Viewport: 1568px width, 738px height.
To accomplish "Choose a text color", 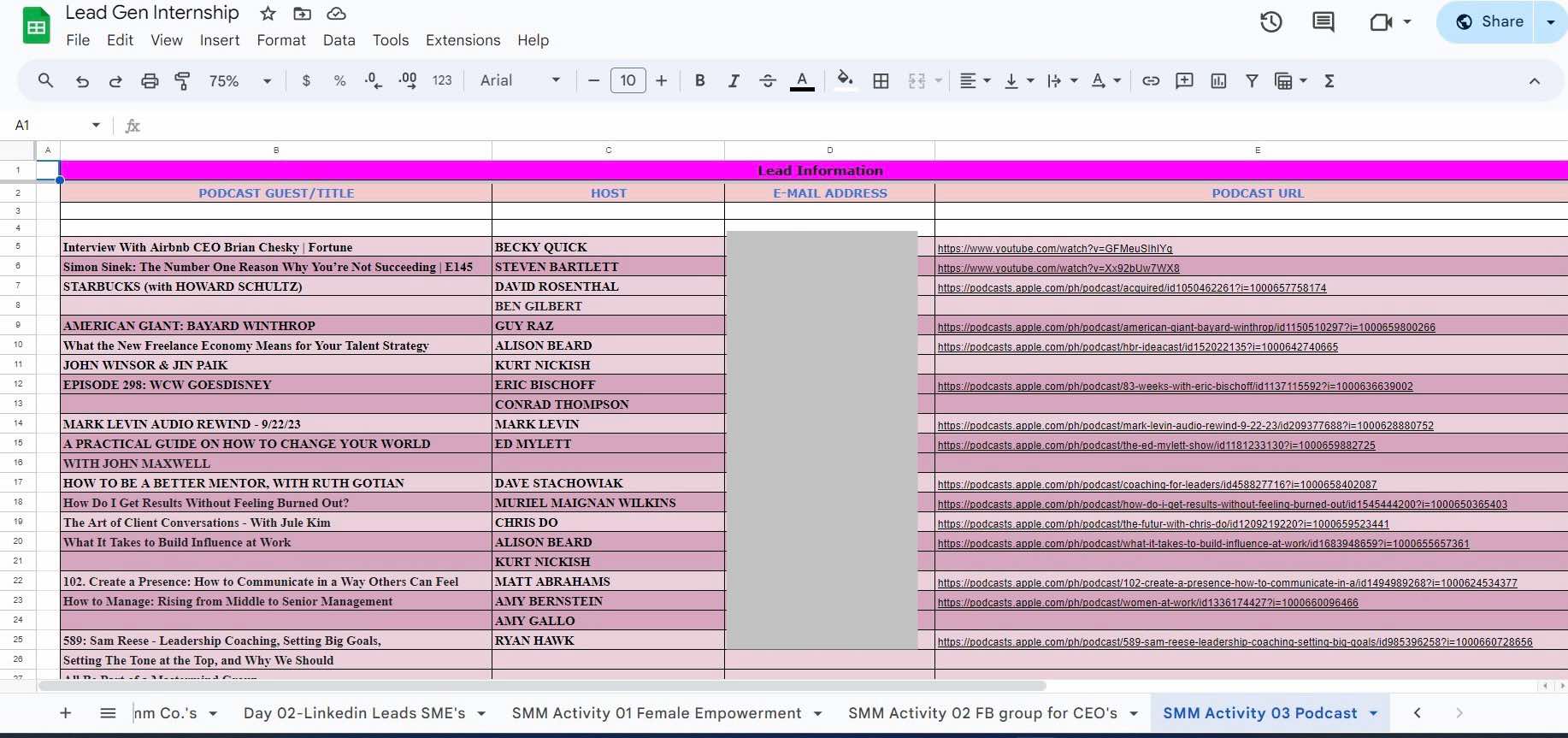I will [x=802, y=81].
